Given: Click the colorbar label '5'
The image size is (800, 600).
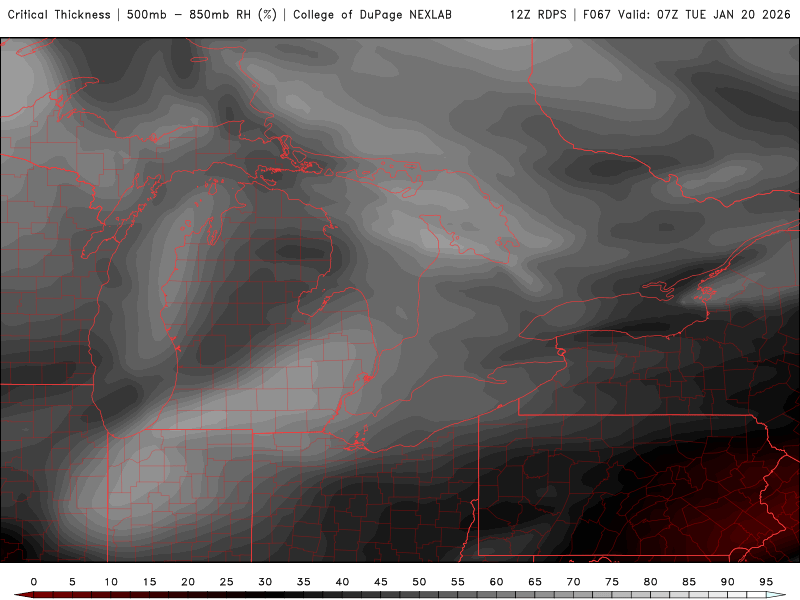Looking at the screenshot, I should (72, 582).
